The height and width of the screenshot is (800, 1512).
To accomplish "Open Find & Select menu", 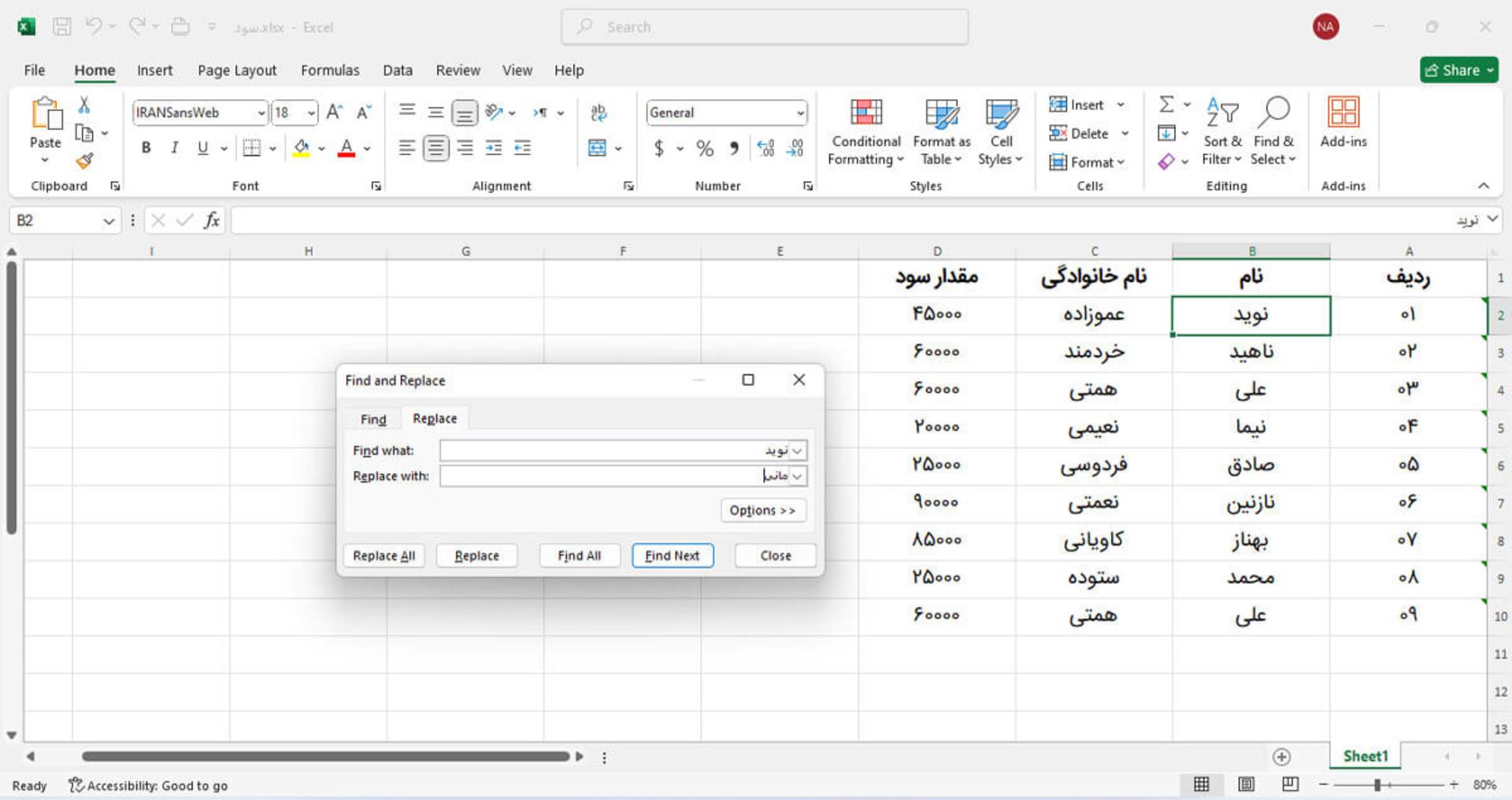I will (x=1273, y=132).
